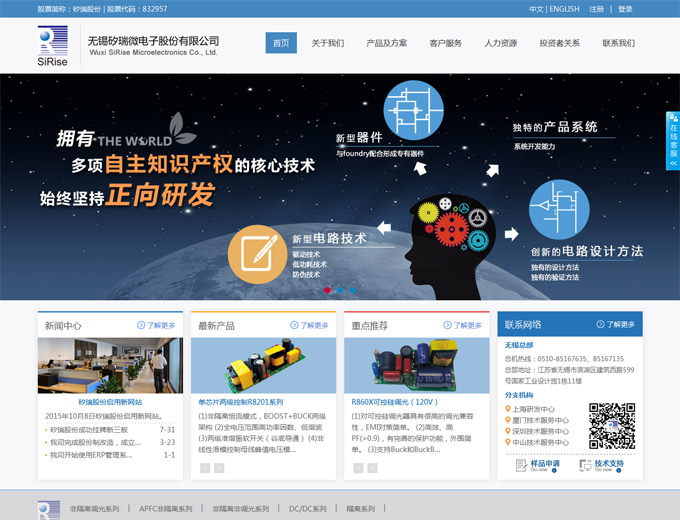Open the 产品及方案 navigation menu
Image resolution: width=680 pixels, height=520 pixels.
(x=386, y=43)
